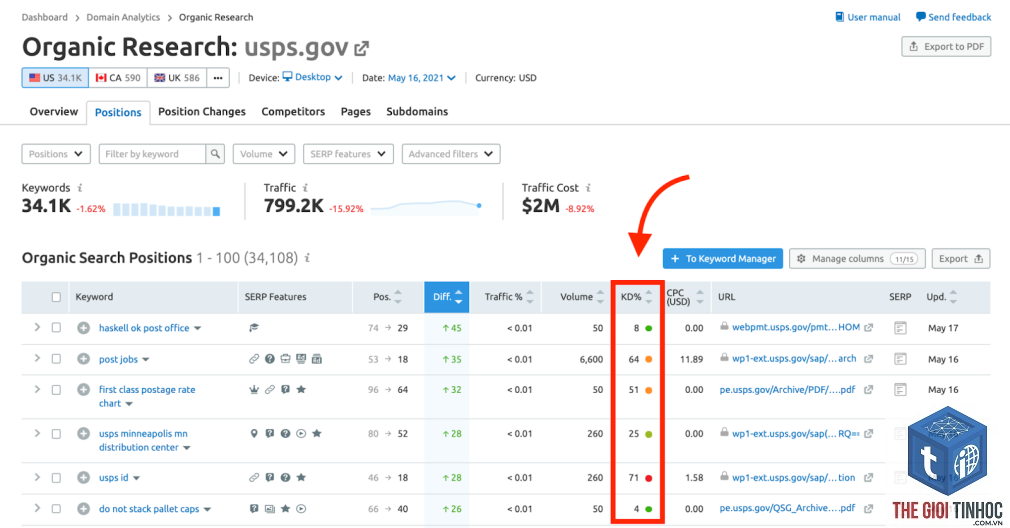The height and width of the screenshot is (528, 1010).
Task: Click the Export button above the table
Action: (960, 259)
